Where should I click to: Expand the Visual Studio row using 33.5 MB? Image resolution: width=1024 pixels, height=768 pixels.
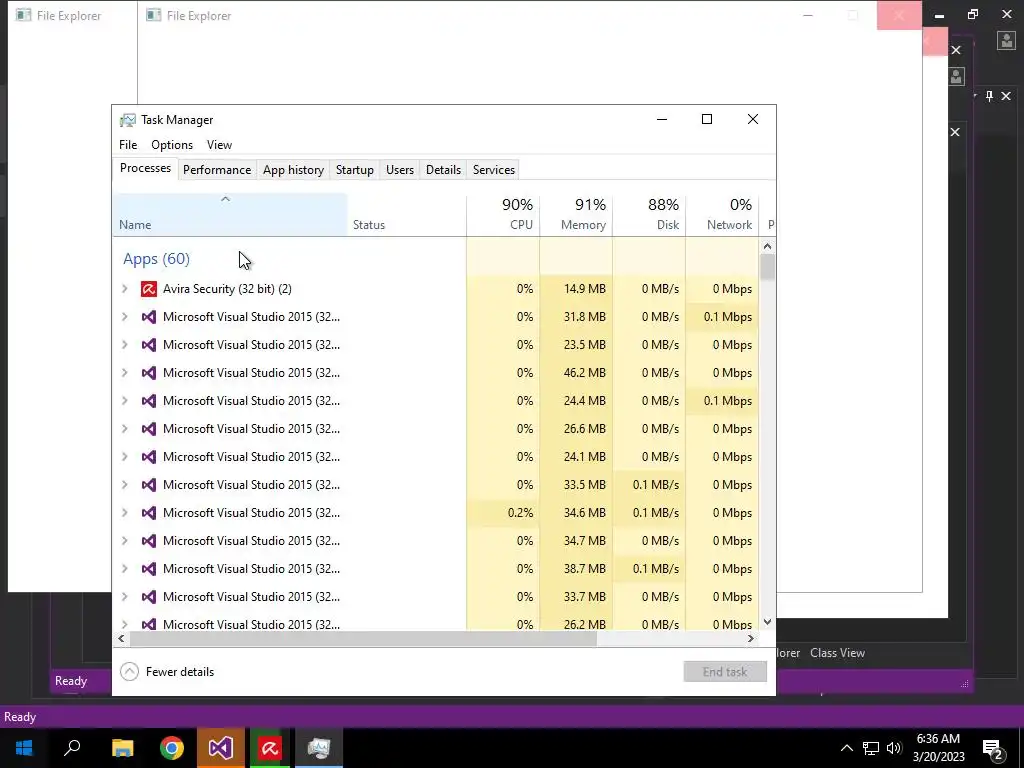pos(125,485)
